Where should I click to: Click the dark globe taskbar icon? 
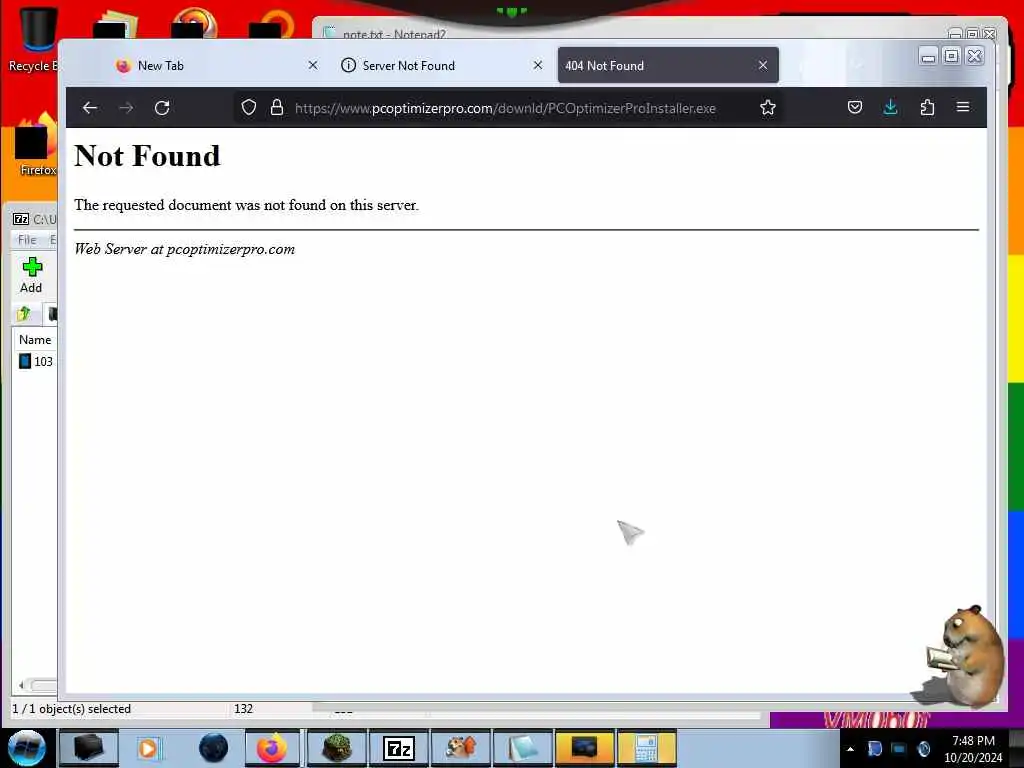pos(214,748)
